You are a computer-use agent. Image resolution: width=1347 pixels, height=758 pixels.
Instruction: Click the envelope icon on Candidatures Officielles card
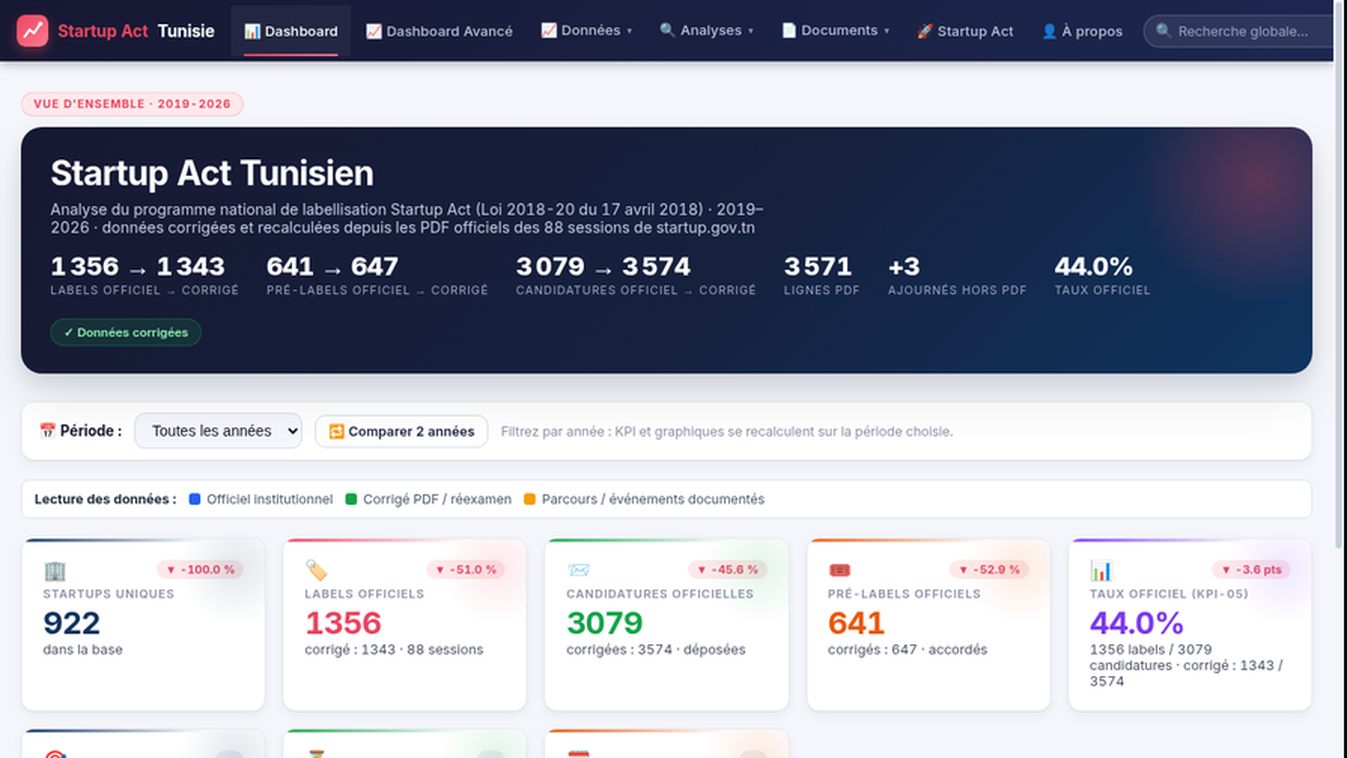[578, 570]
